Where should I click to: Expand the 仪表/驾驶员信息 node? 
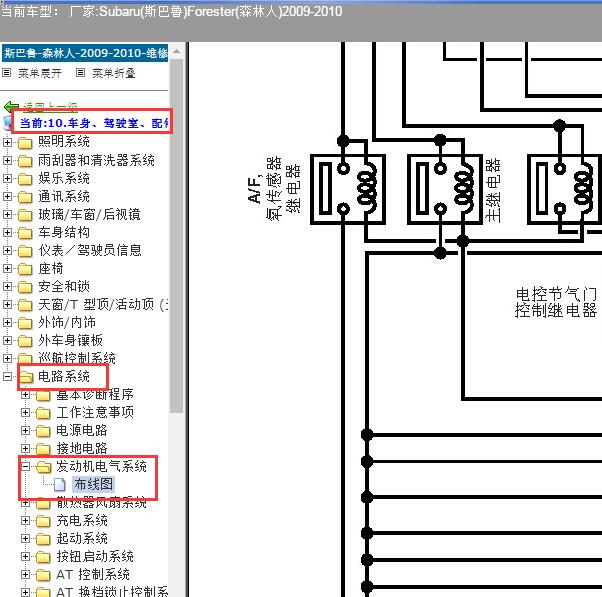[x=7, y=250]
